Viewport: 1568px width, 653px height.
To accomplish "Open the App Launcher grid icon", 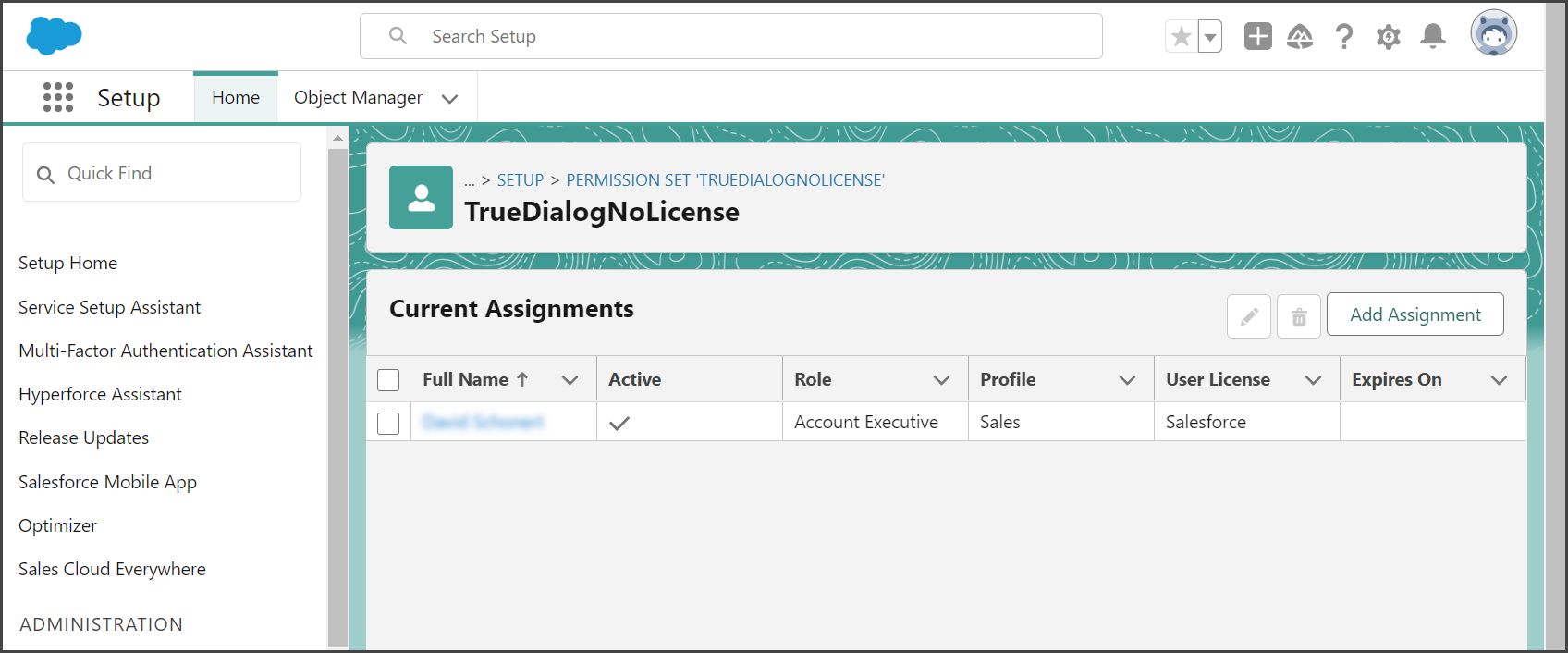I will (58, 97).
